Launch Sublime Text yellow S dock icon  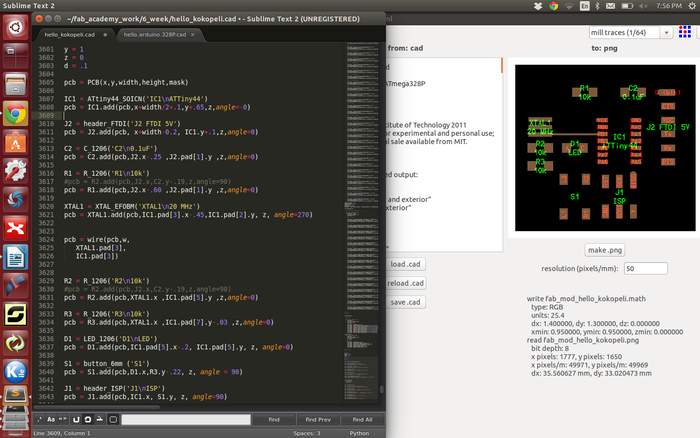[x=16, y=315]
